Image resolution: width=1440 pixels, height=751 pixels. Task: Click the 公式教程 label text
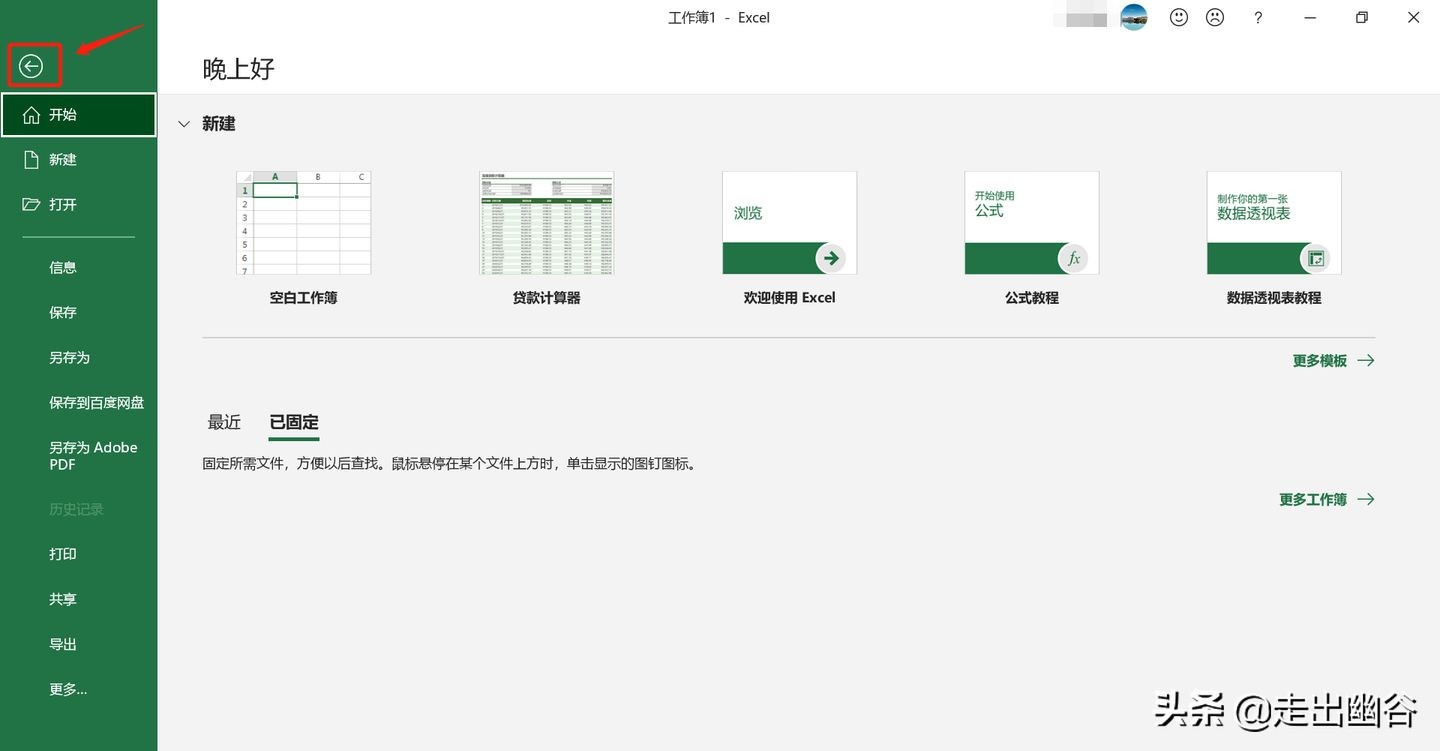coord(1031,297)
